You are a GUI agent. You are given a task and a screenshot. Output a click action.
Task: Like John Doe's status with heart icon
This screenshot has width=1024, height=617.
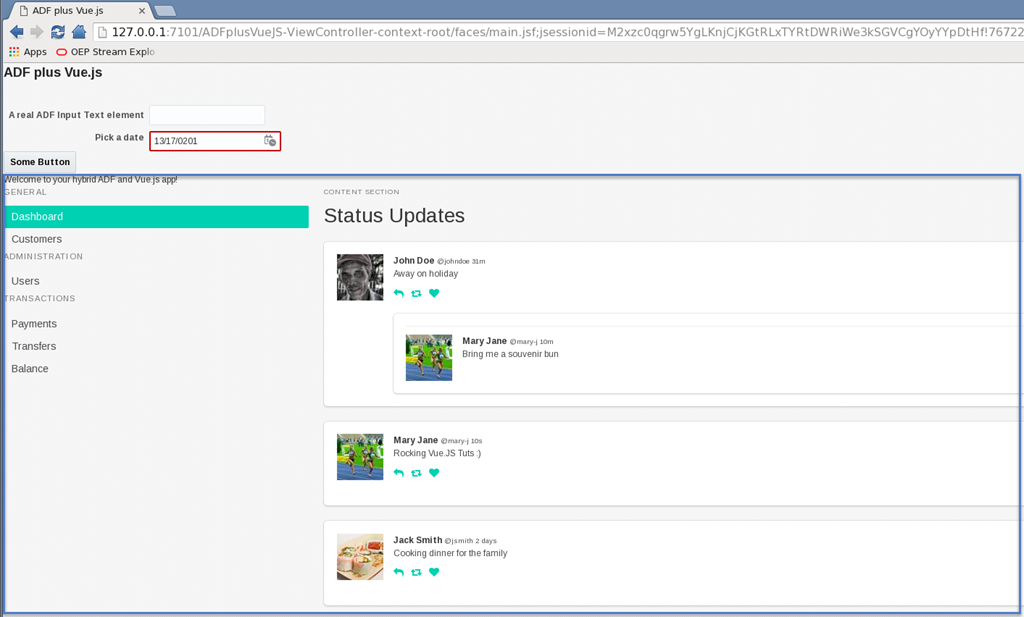point(434,293)
